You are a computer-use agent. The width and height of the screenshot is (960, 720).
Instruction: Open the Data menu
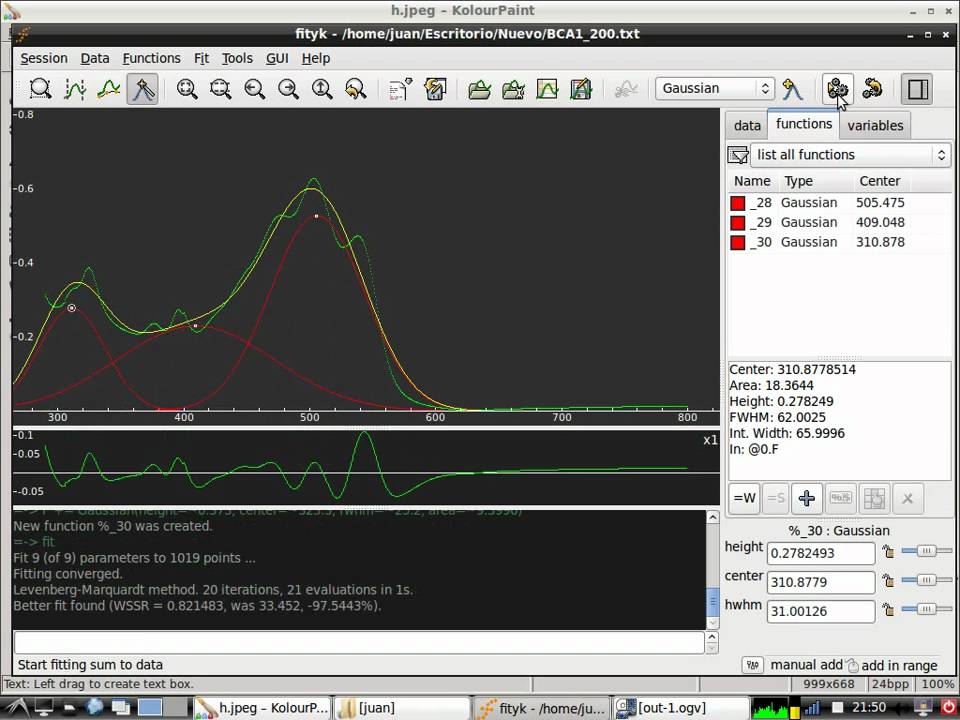(95, 58)
